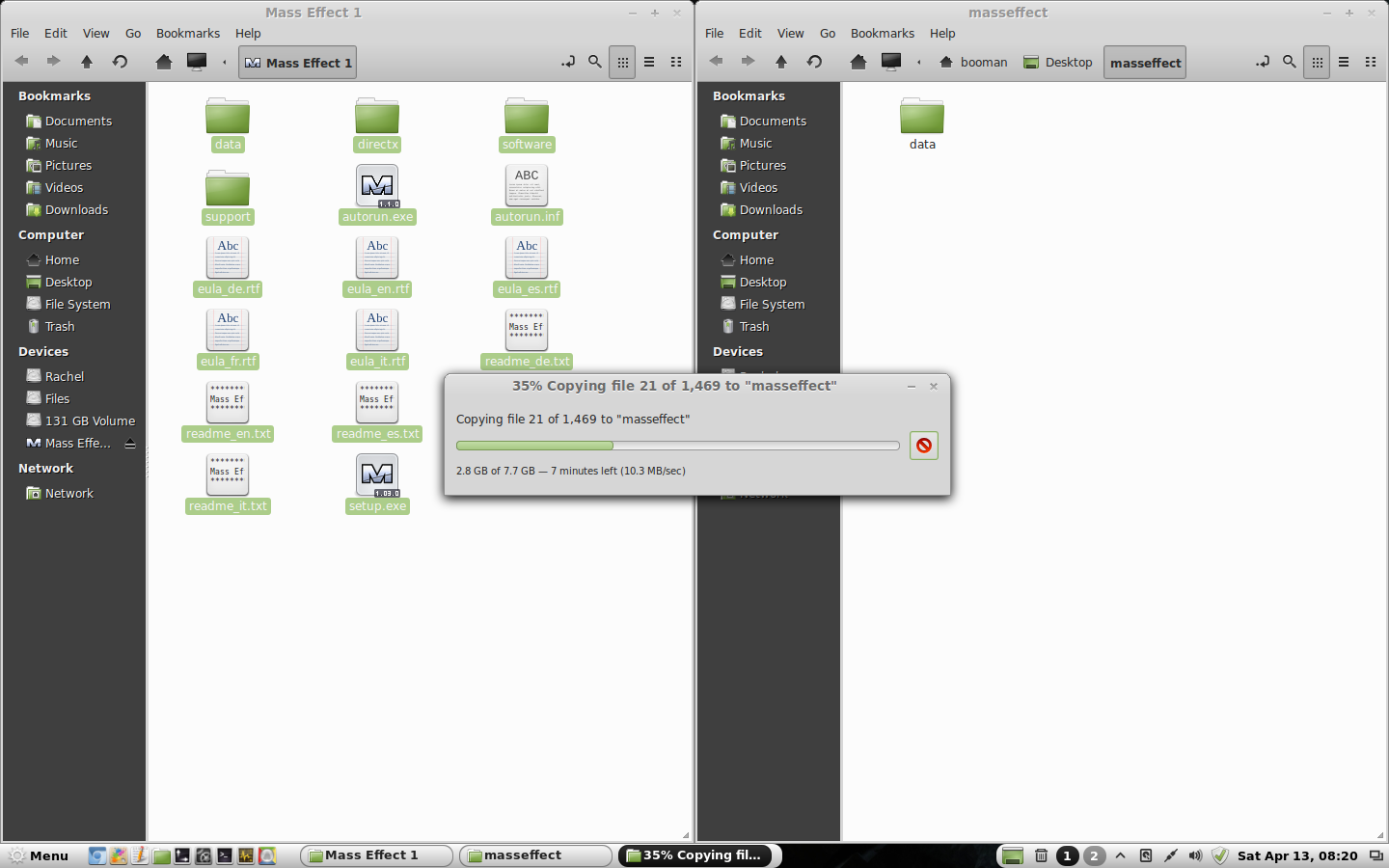Go up one folder in masseffect window
This screenshot has width=1389, height=868.
click(x=781, y=62)
